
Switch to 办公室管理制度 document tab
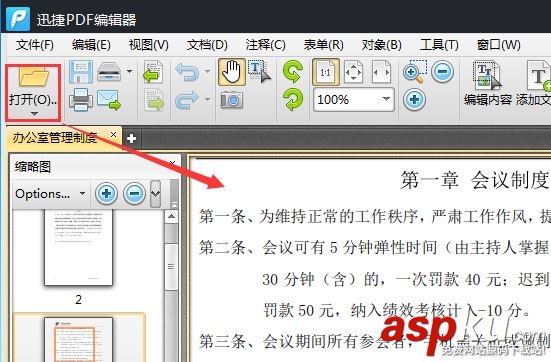[x=55, y=137]
